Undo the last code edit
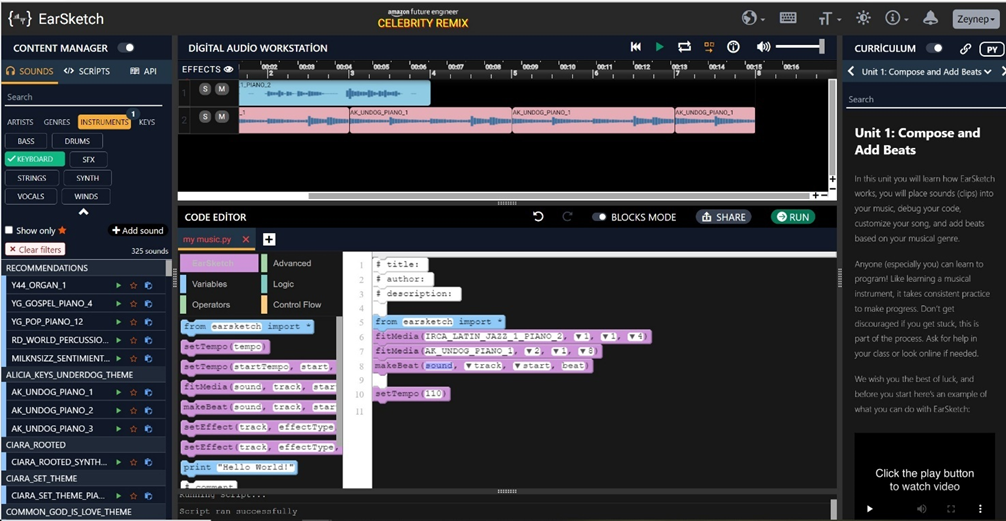 tap(538, 217)
